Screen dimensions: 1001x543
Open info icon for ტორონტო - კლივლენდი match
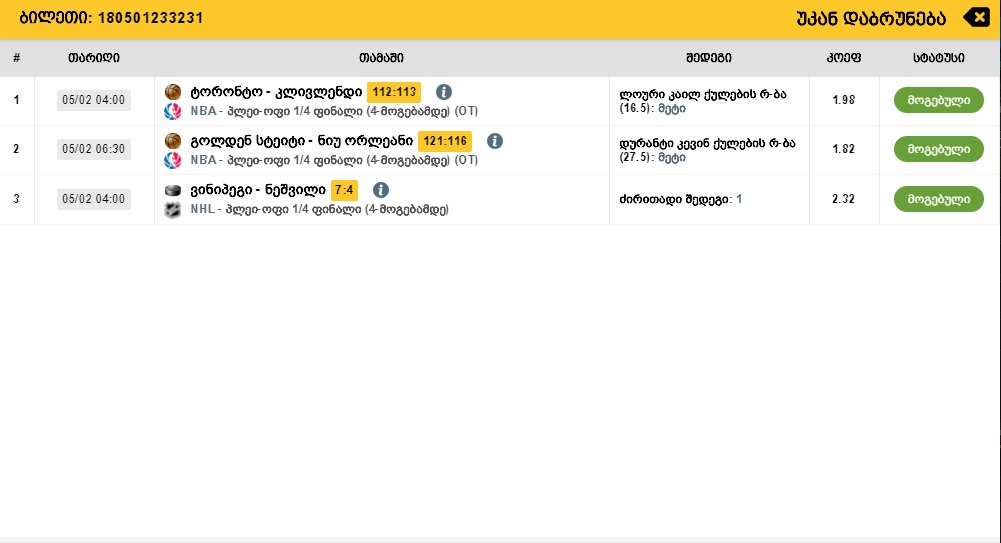(444, 92)
